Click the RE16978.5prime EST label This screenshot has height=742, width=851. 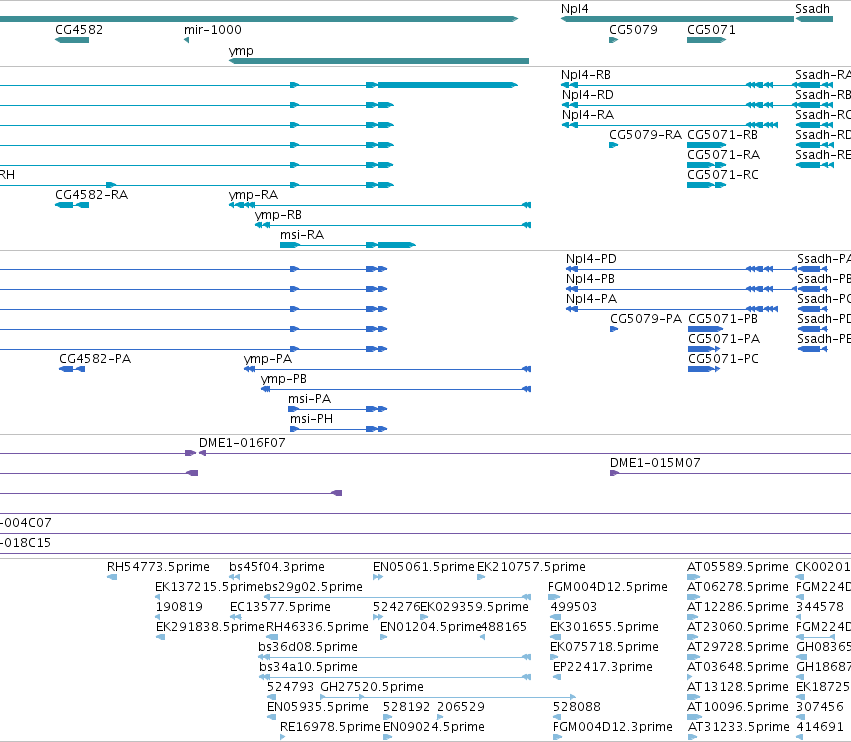pyautogui.click(x=330, y=727)
